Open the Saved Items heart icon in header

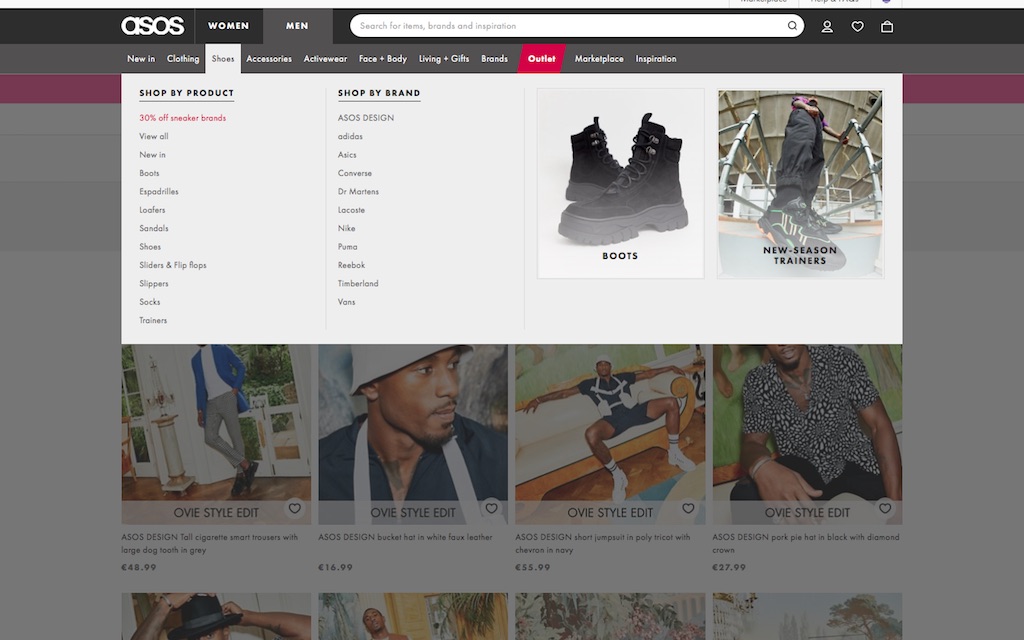point(857,27)
